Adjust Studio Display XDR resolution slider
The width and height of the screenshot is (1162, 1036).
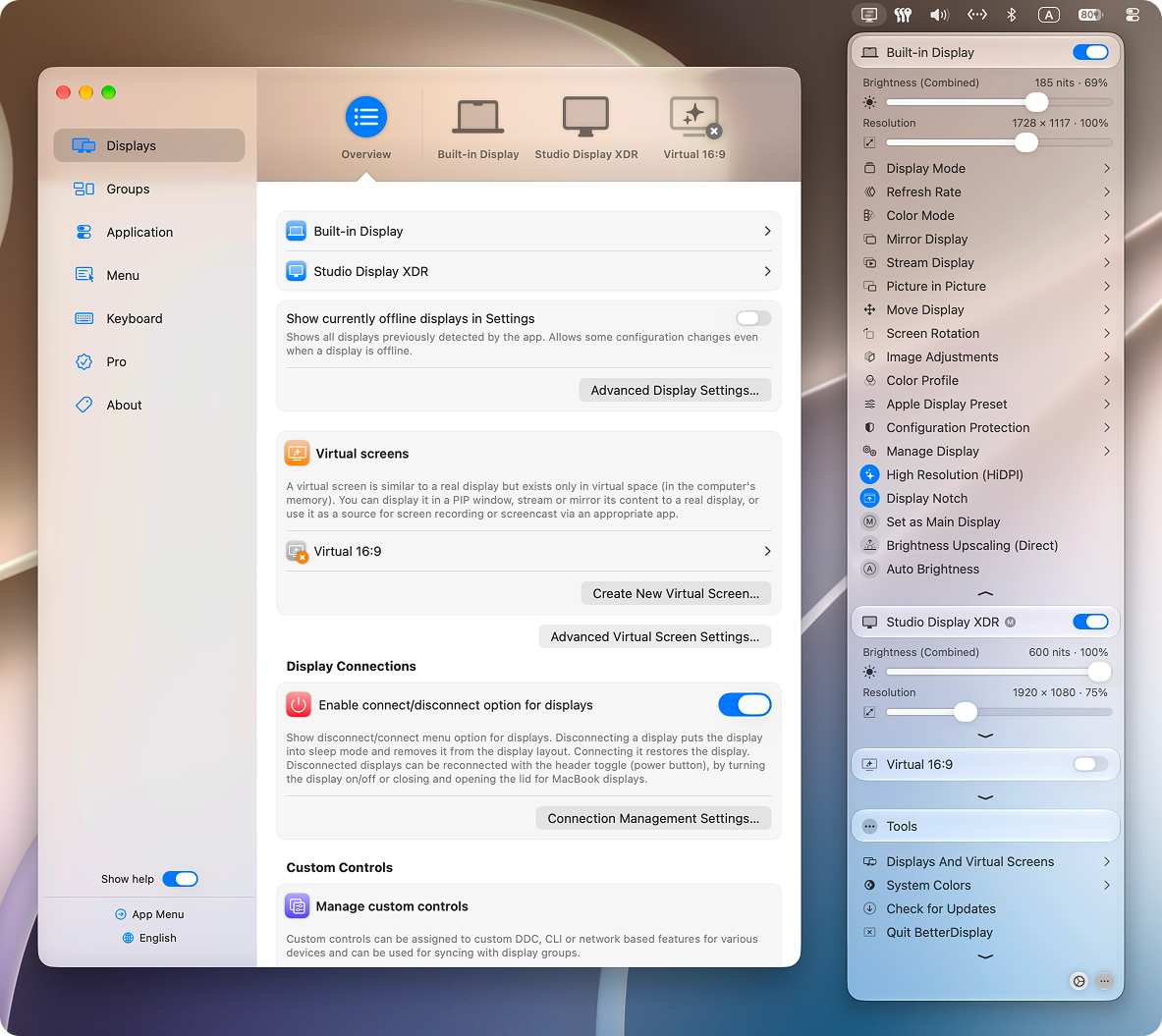998,712
